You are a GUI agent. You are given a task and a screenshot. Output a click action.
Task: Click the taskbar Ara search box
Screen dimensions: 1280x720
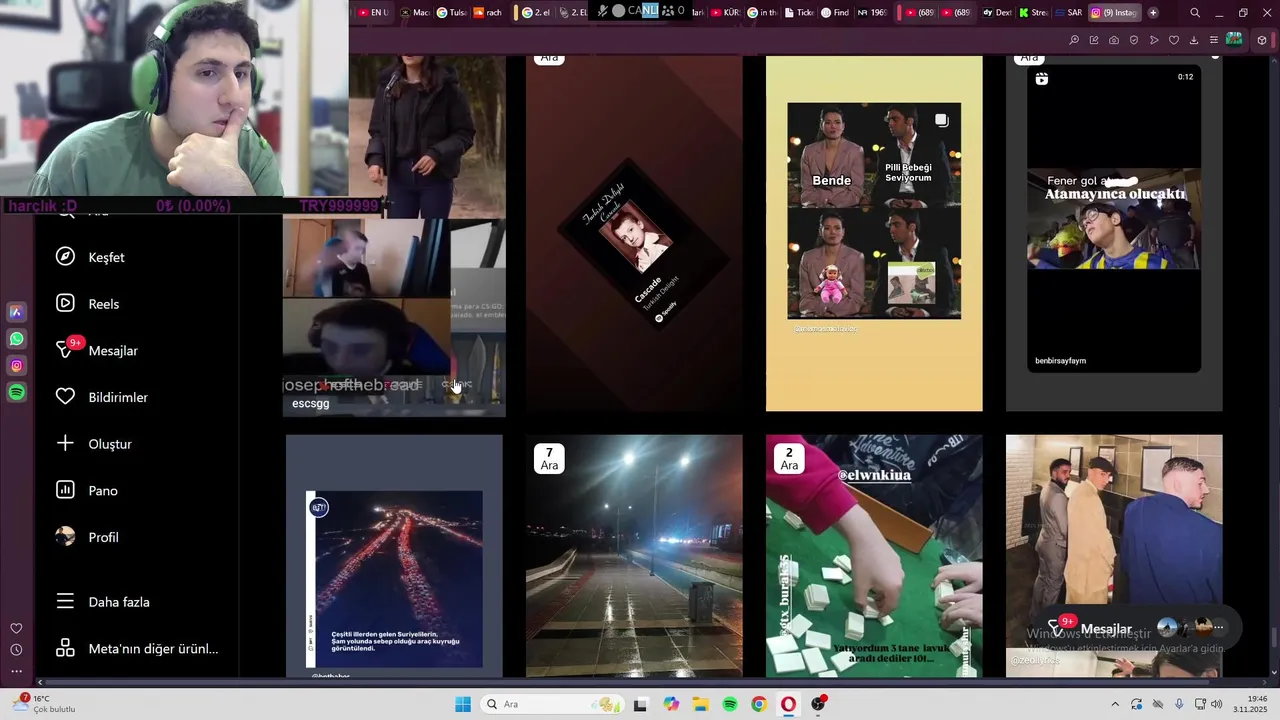pos(551,704)
